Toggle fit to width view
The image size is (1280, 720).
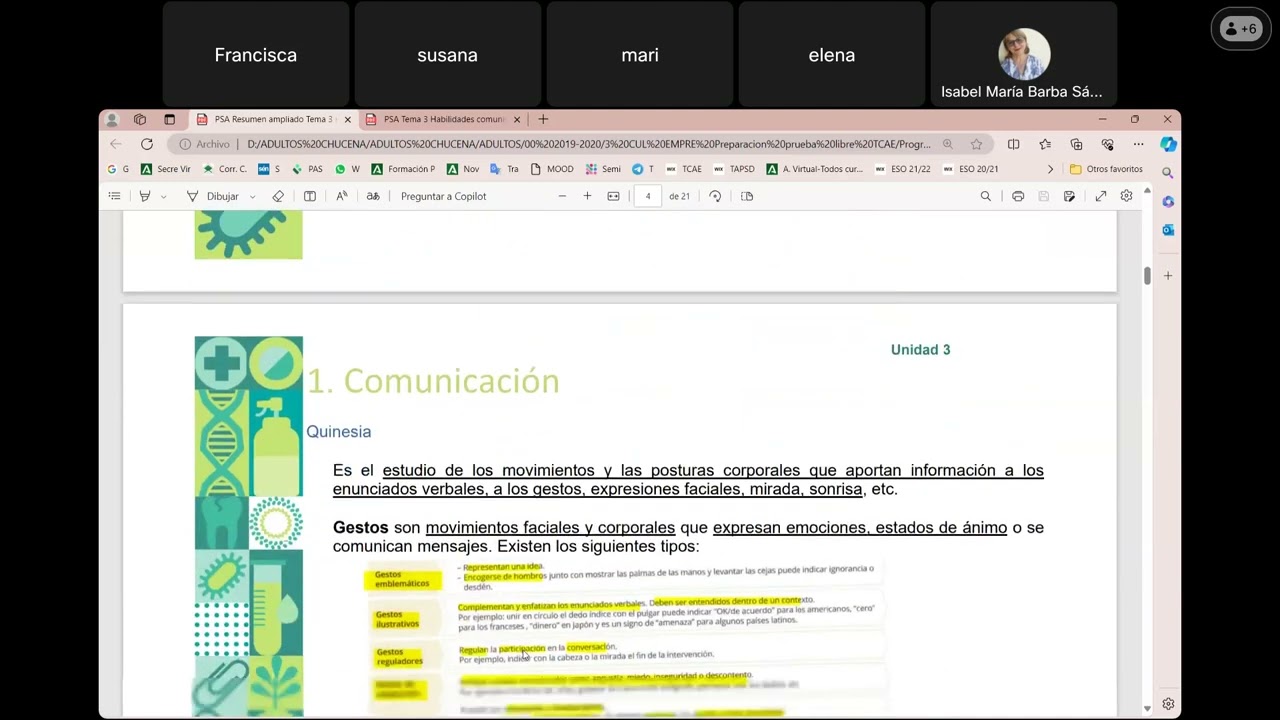click(613, 196)
